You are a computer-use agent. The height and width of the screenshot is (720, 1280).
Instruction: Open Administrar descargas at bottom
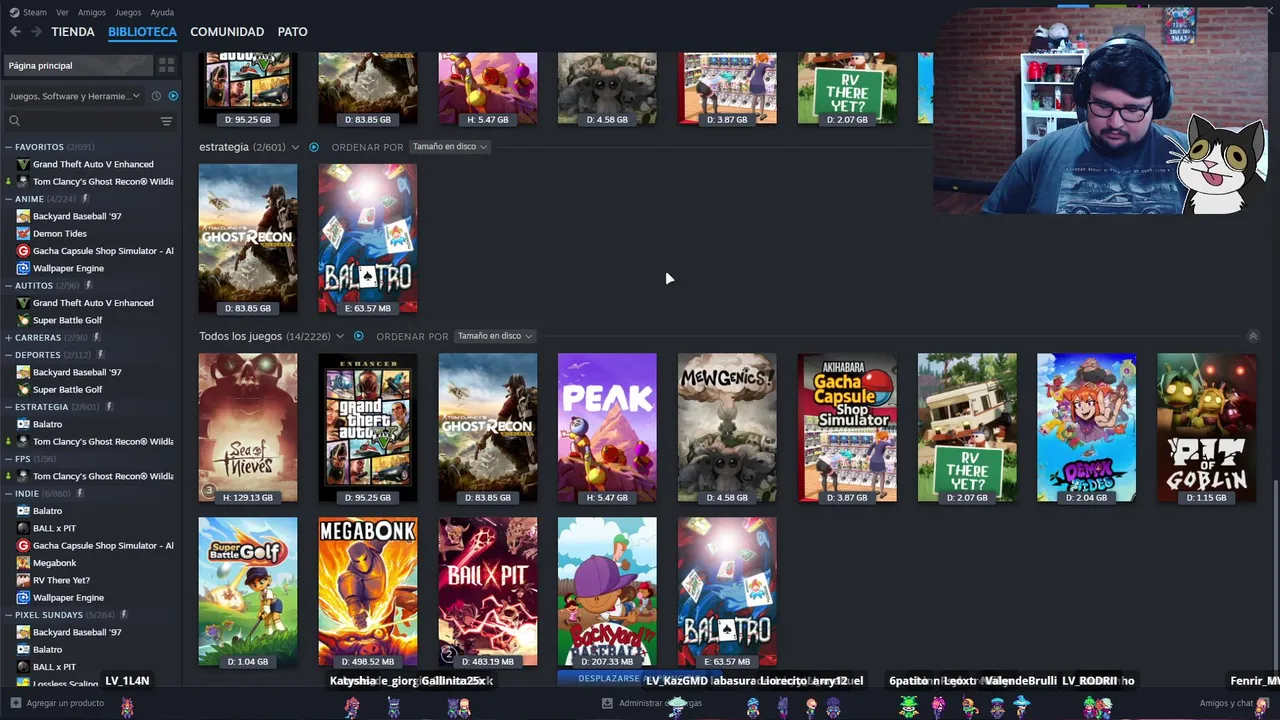click(652, 703)
